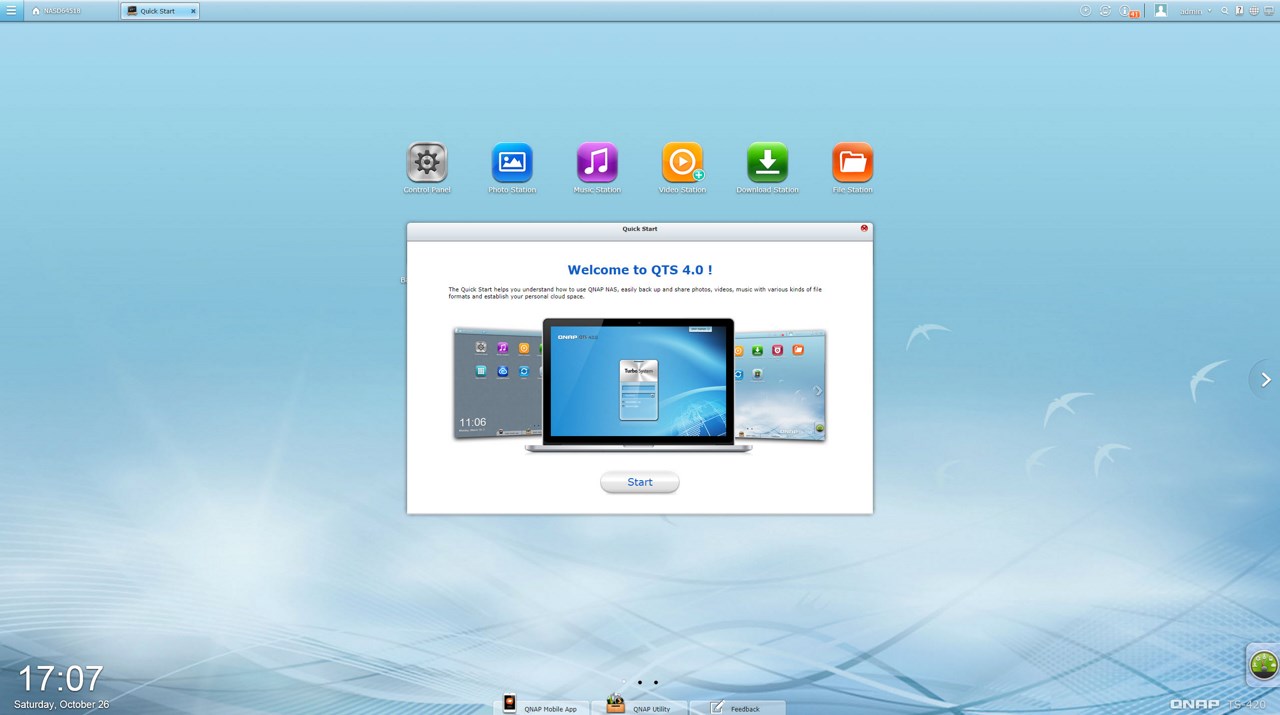Open the Feedback form button
The width and height of the screenshot is (1280, 715).
coord(737,706)
